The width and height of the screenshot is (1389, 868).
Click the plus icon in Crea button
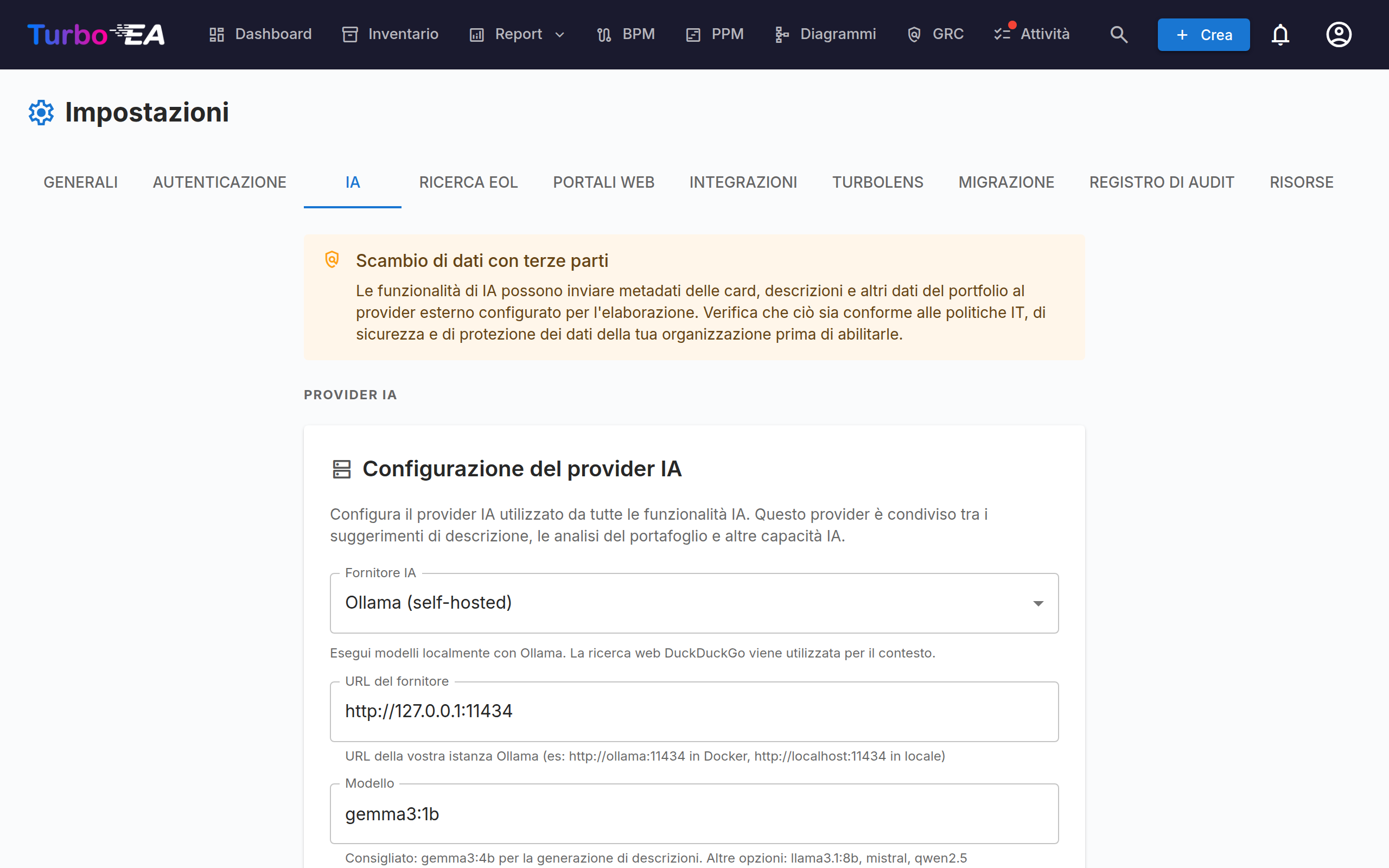1182,35
